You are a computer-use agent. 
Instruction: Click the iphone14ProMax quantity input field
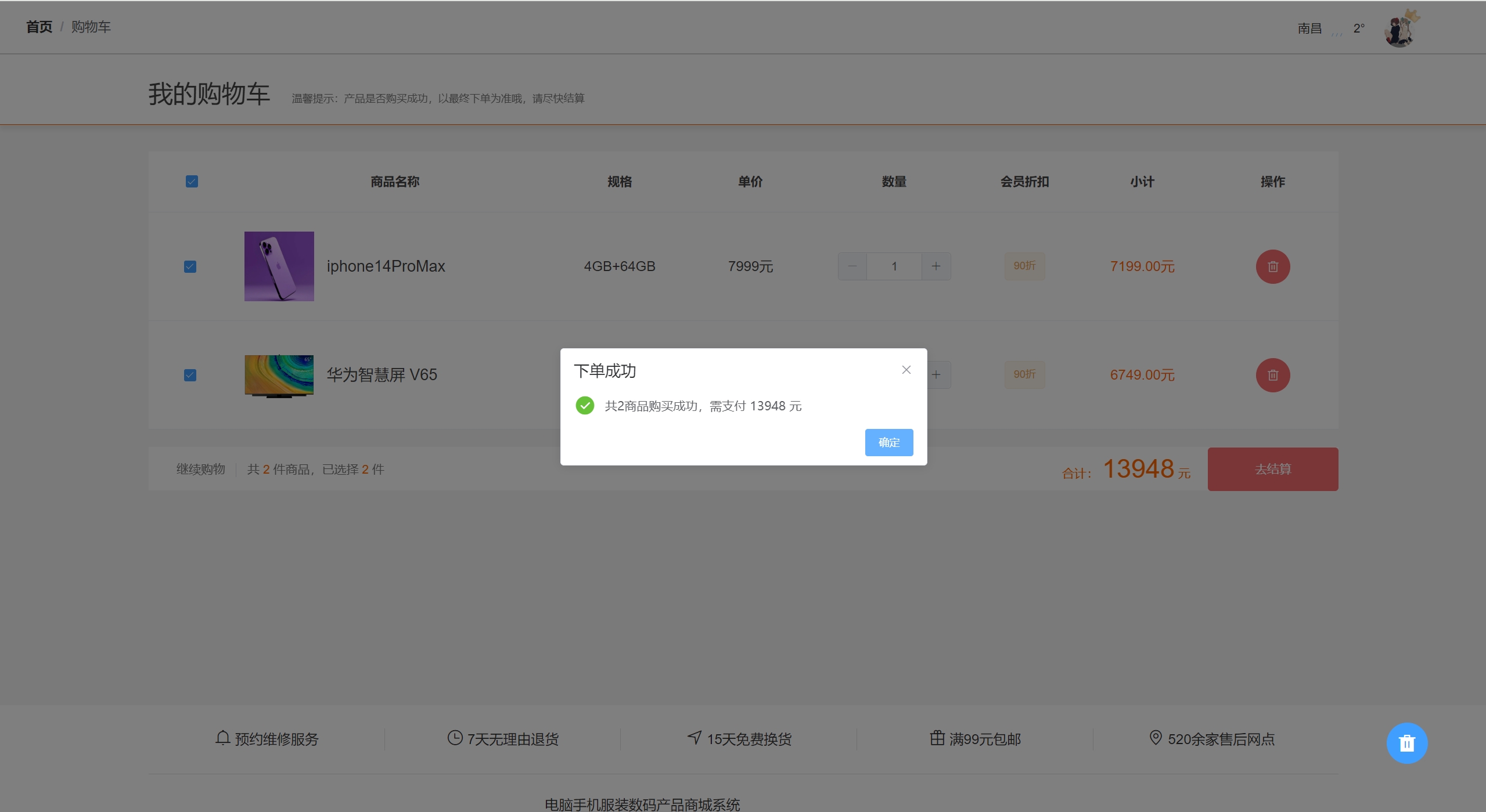pyautogui.click(x=894, y=266)
